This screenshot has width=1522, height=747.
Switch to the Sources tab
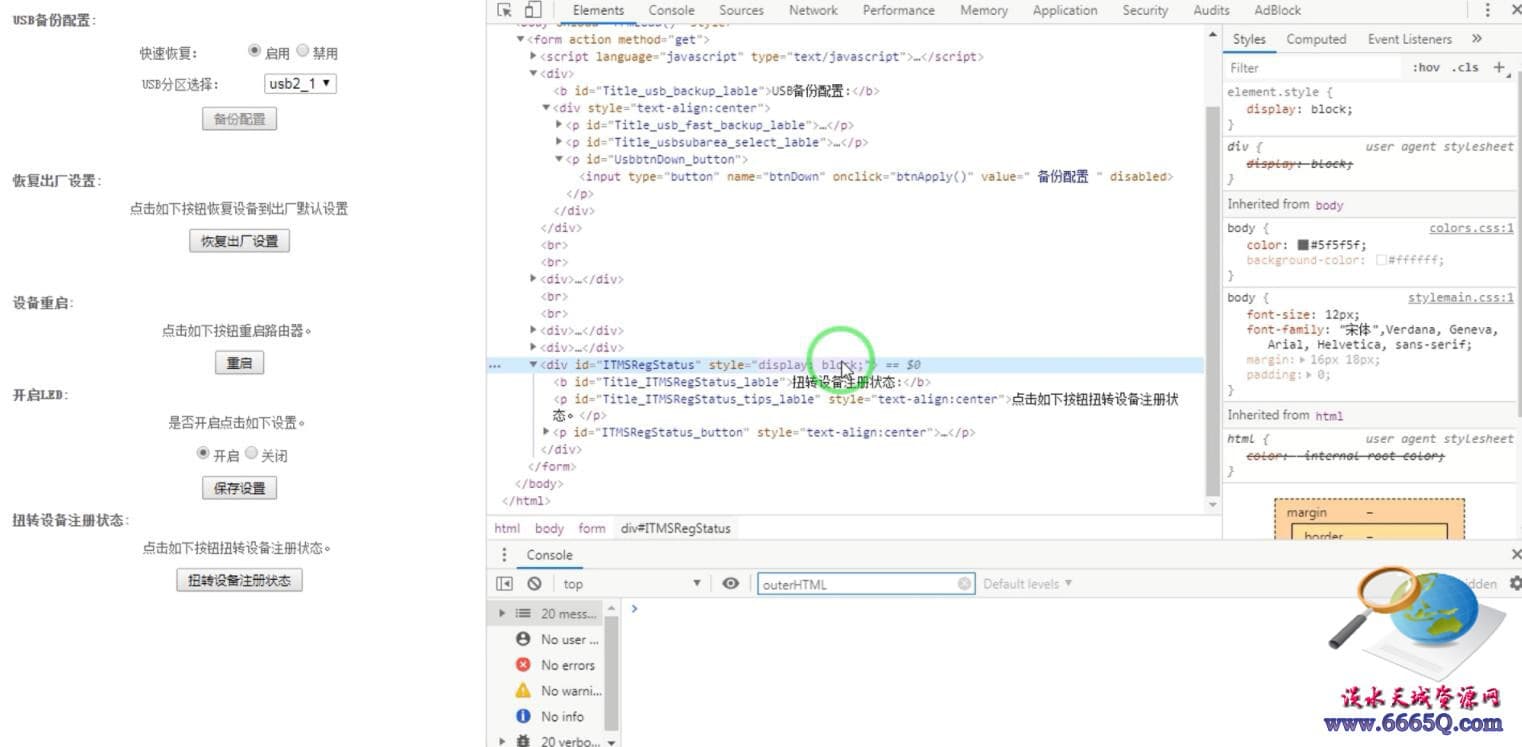click(x=741, y=10)
